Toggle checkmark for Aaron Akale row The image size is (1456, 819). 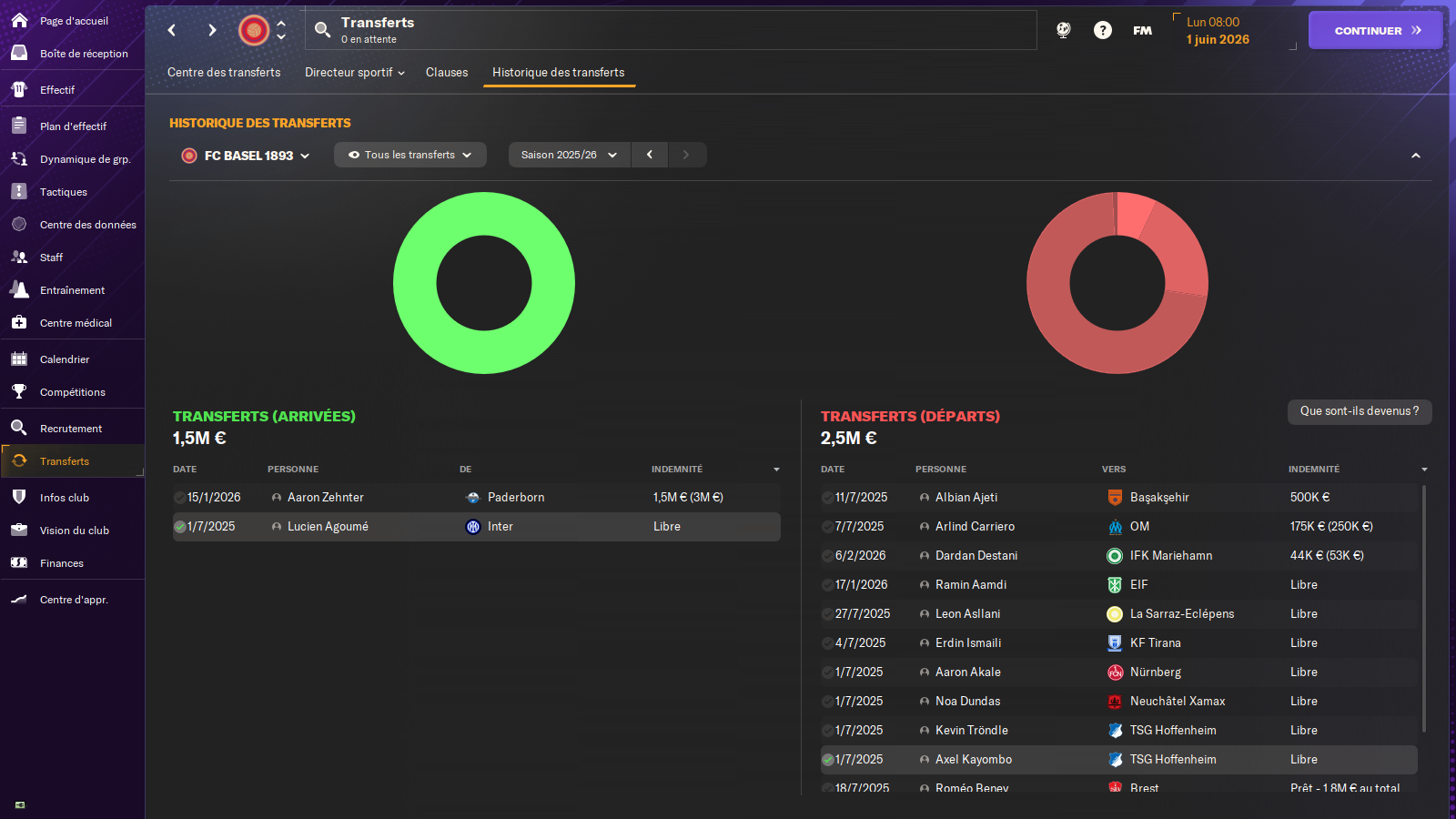pyautogui.click(x=827, y=672)
